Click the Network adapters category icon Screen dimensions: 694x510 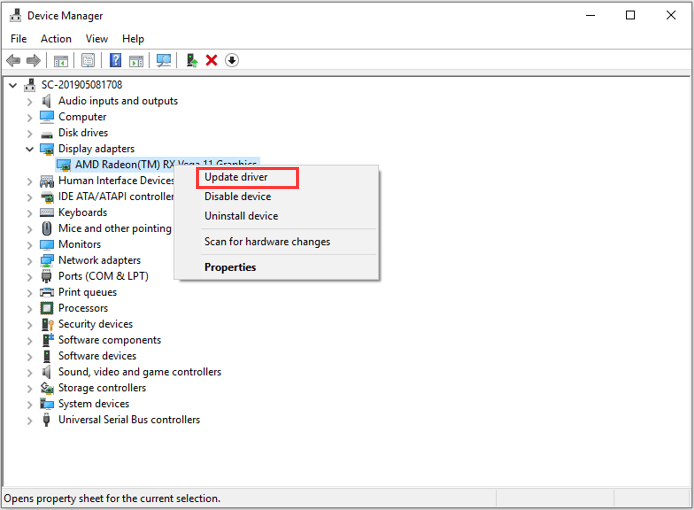[x=47, y=260]
